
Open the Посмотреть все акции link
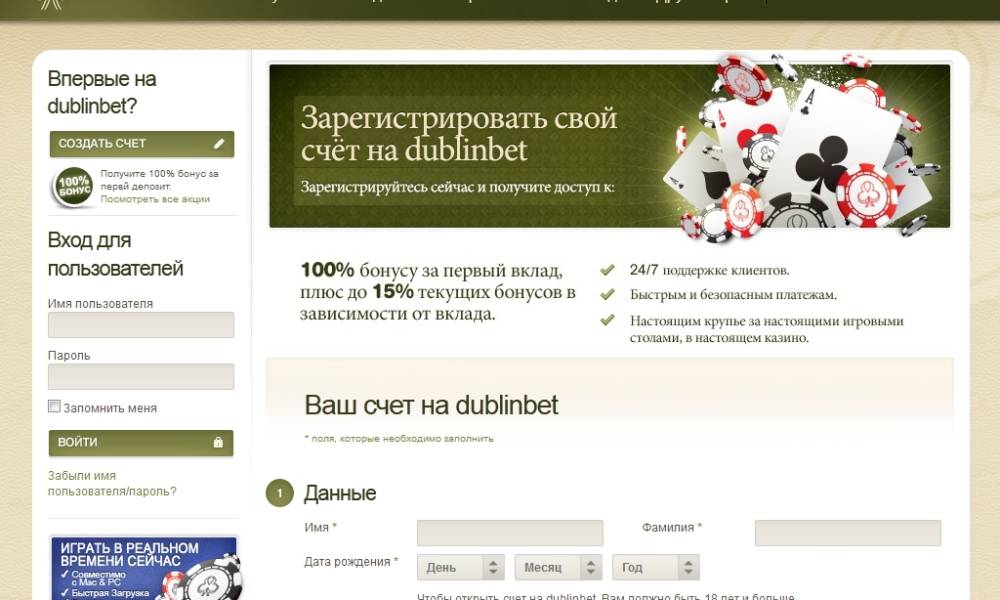coord(155,199)
